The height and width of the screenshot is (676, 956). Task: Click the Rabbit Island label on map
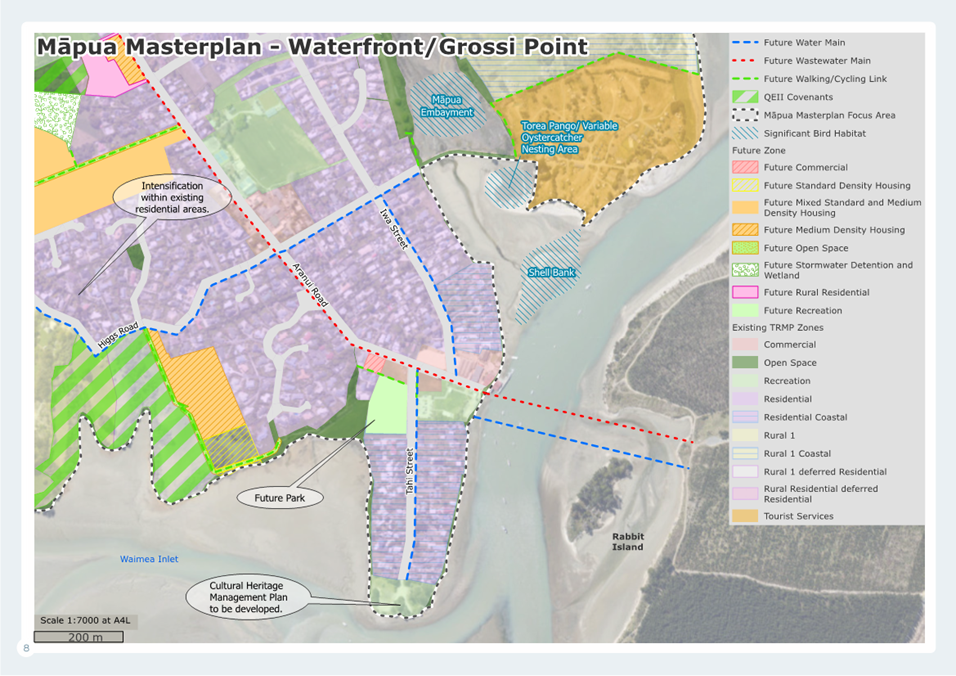coord(628,542)
